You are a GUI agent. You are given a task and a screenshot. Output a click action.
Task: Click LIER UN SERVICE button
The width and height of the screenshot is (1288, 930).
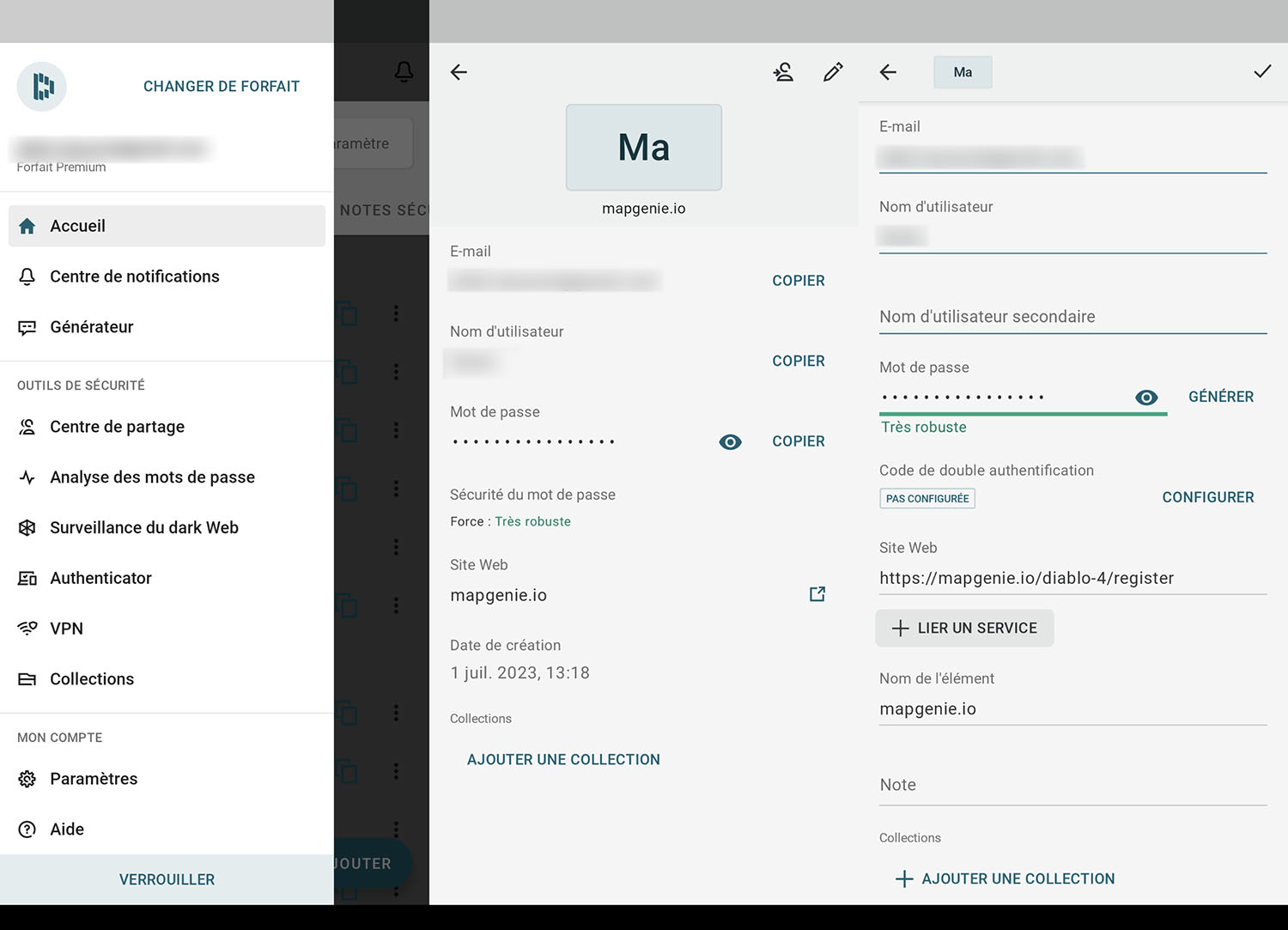965,629
